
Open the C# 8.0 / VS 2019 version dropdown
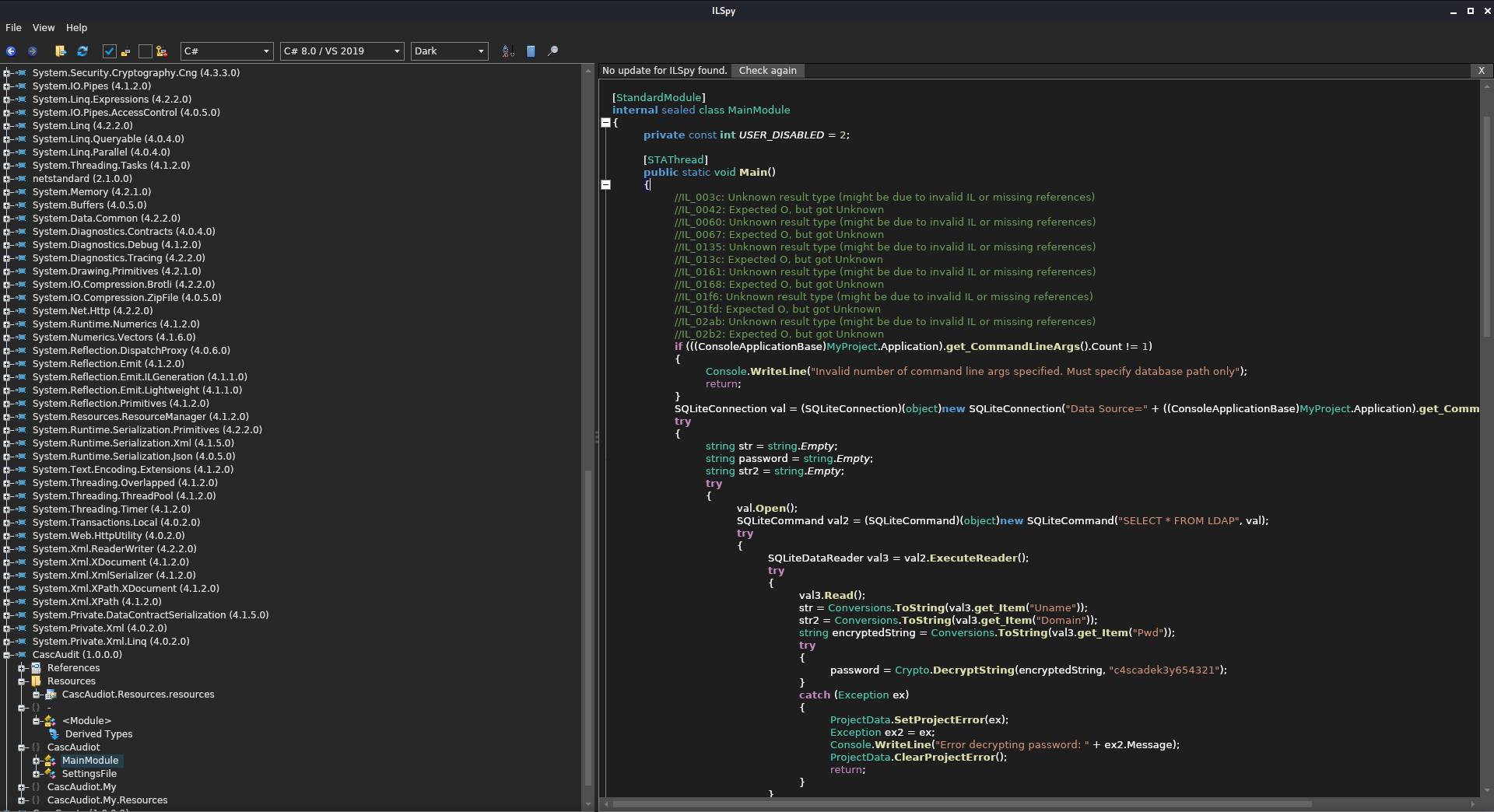342,51
